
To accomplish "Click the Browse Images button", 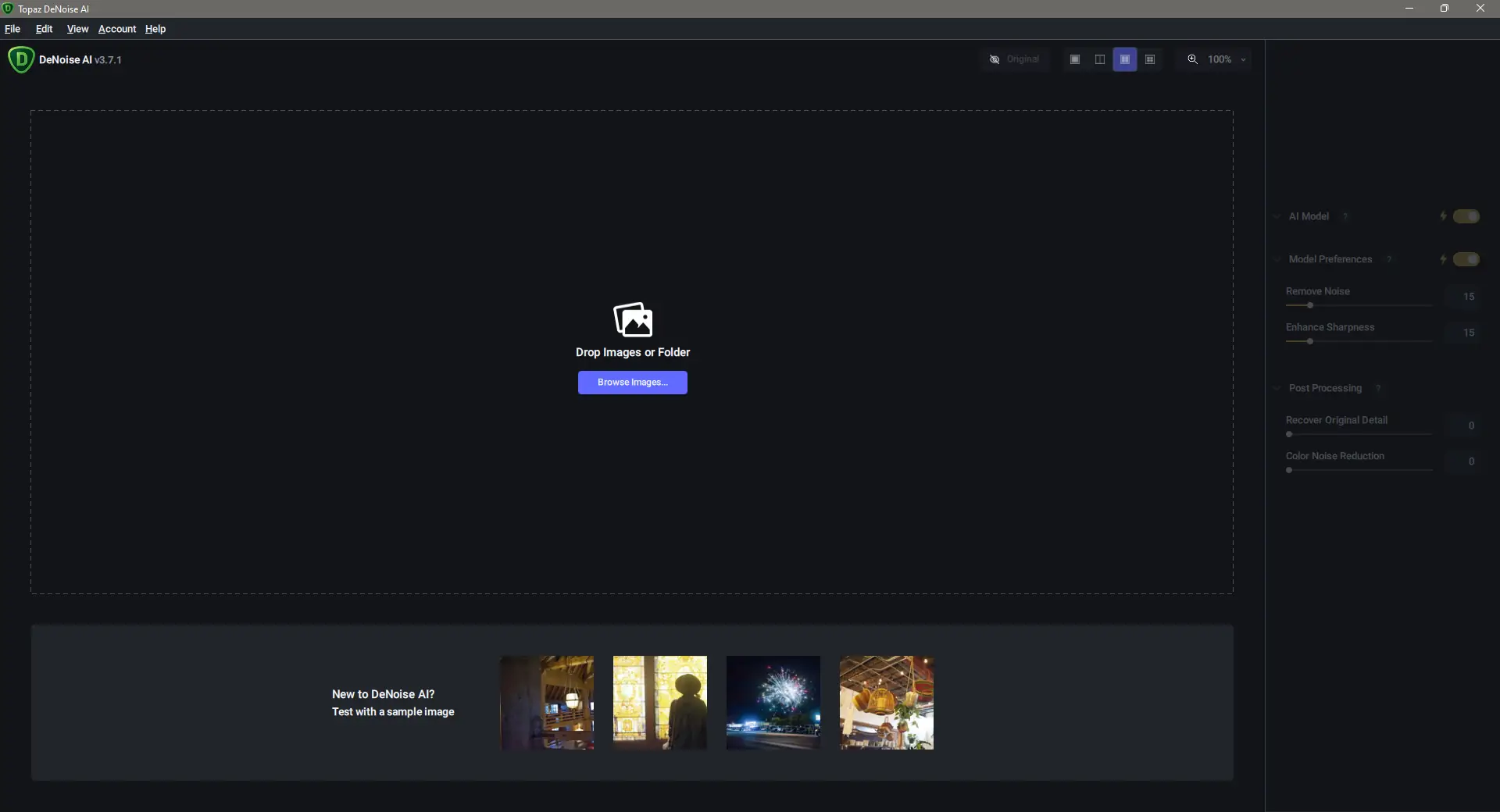I will point(633,383).
